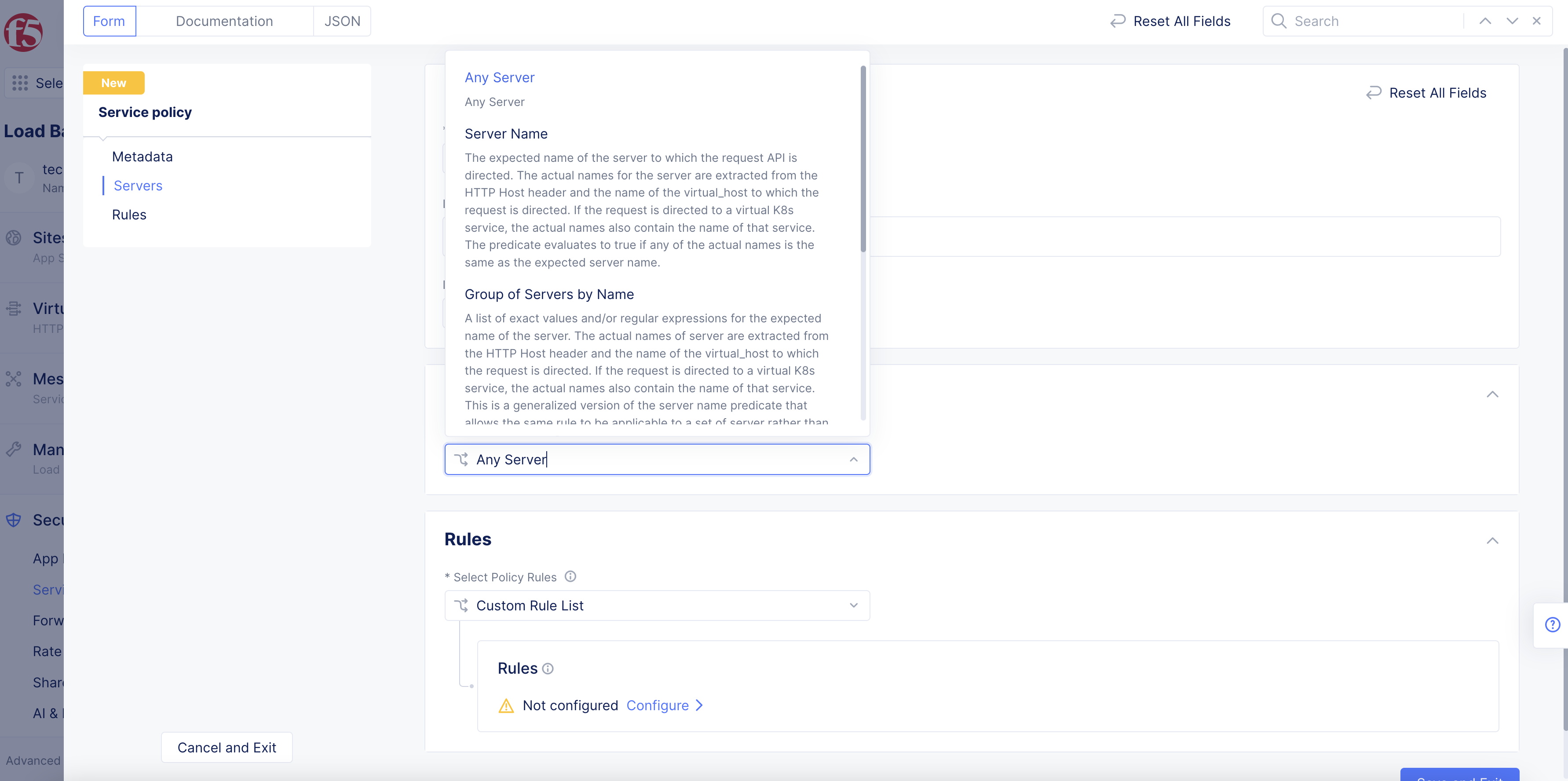Clear the search with X icon
The width and height of the screenshot is (1568, 781).
click(x=1537, y=21)
